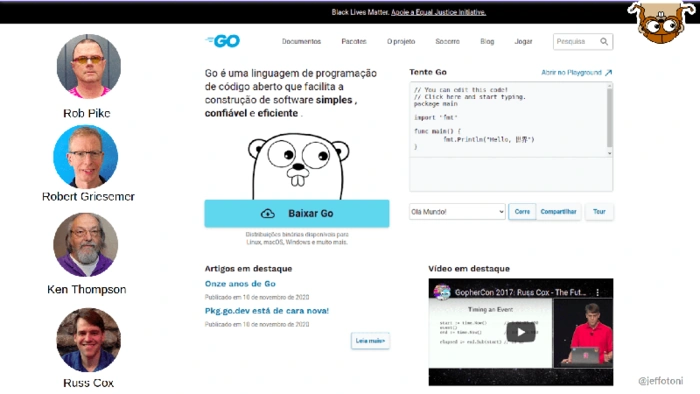Click the Distribuições binárias disponíveis text
700x394 pixels.
click(x=297, y=238)
